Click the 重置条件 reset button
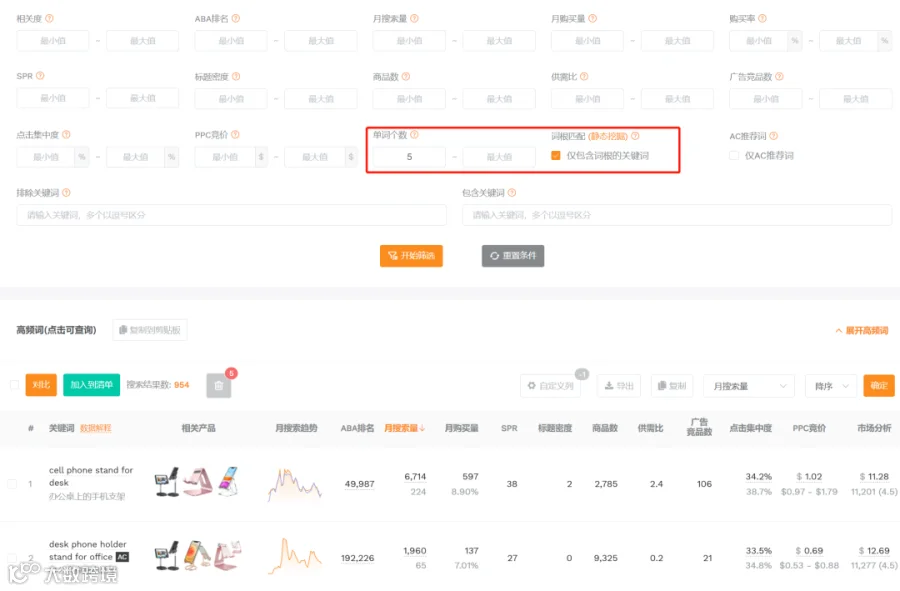900x591 pixels. [x=513, y=256]
